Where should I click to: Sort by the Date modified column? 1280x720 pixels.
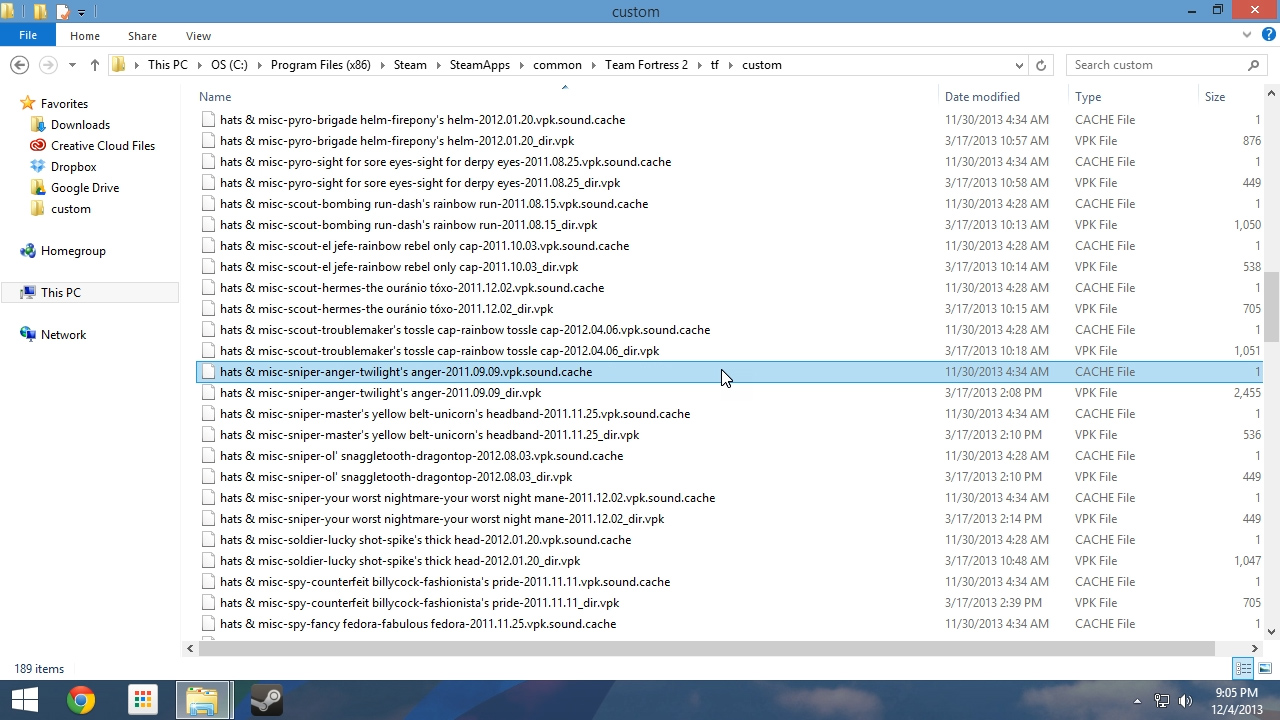pyautogui.click(x=982, y=97)
